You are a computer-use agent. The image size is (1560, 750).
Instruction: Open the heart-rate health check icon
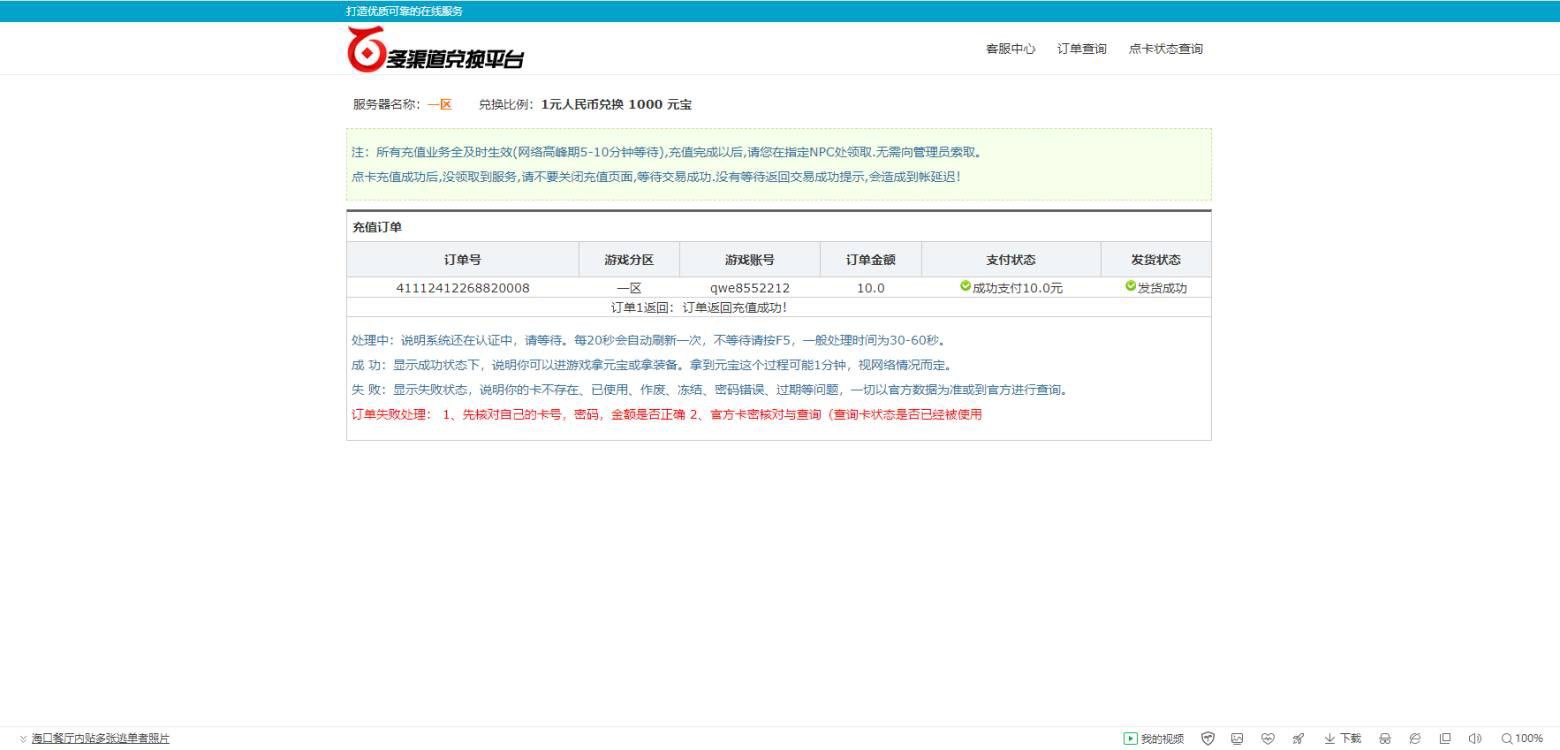(1267, 739)
